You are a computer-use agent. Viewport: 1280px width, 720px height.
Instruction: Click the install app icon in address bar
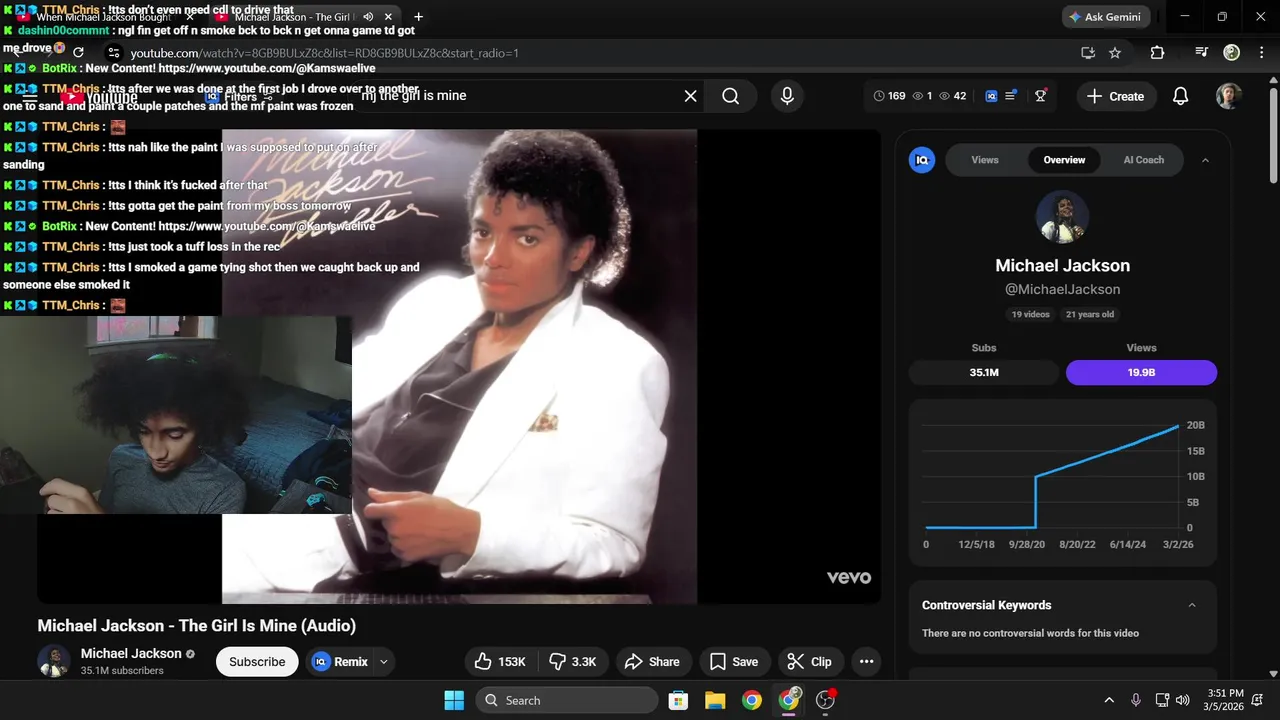click(x=1088, y=53)
